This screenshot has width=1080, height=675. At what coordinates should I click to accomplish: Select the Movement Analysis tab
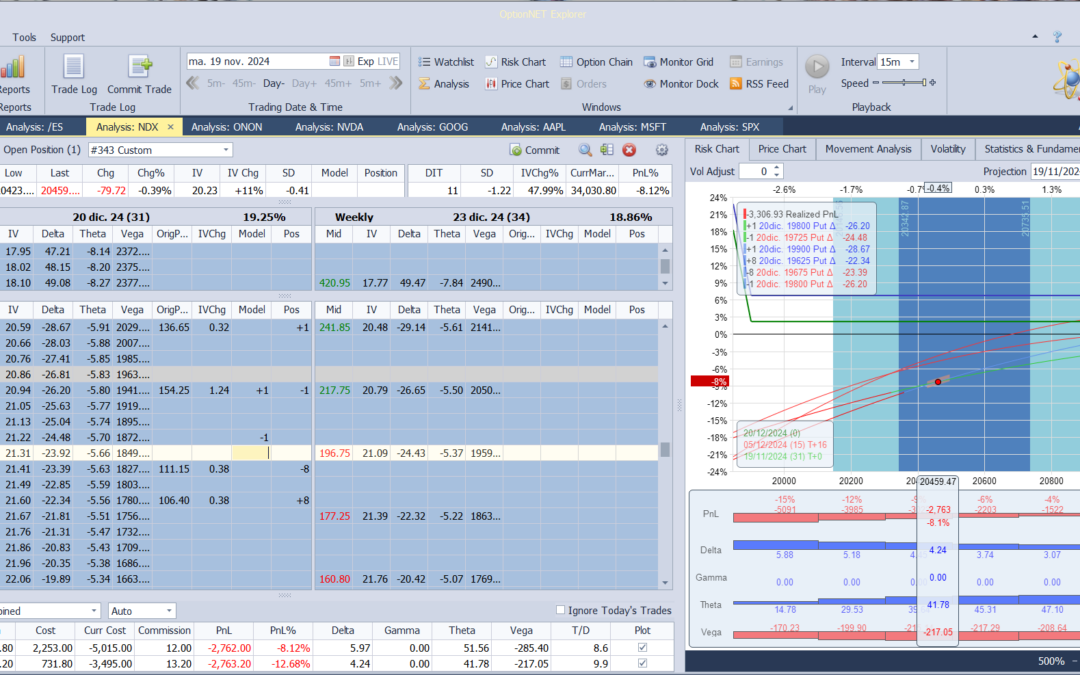[x=868, y=149]
